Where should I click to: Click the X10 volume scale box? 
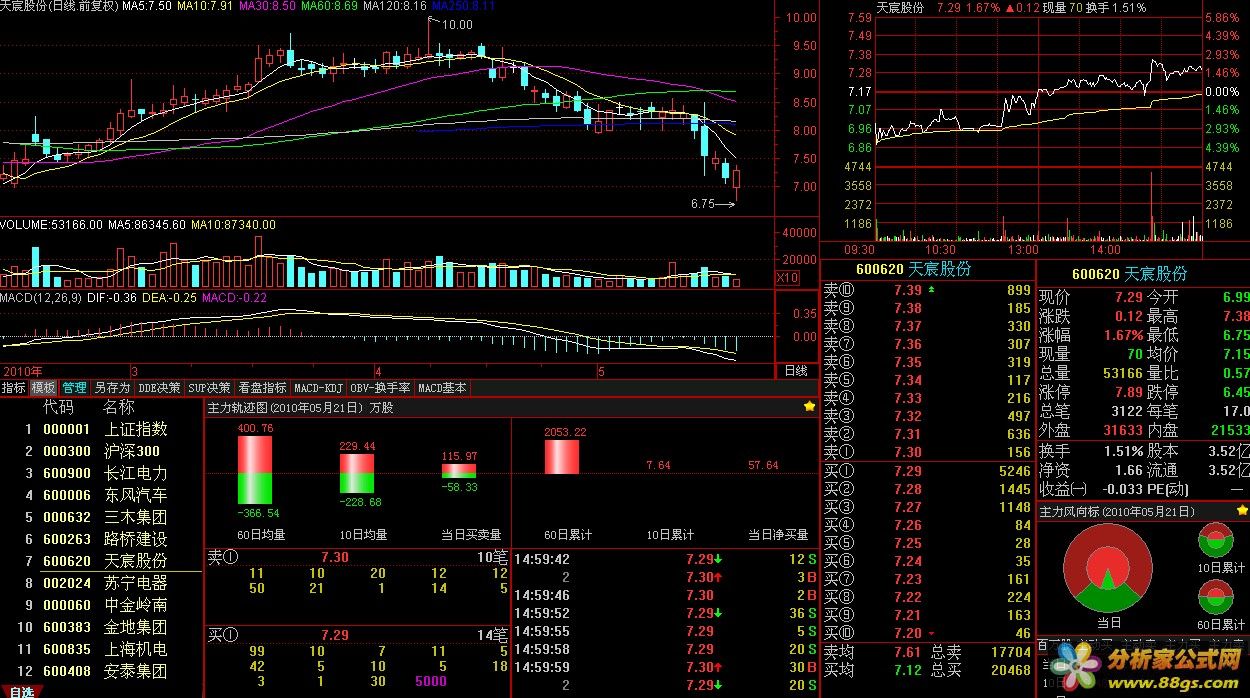(787, 277)
